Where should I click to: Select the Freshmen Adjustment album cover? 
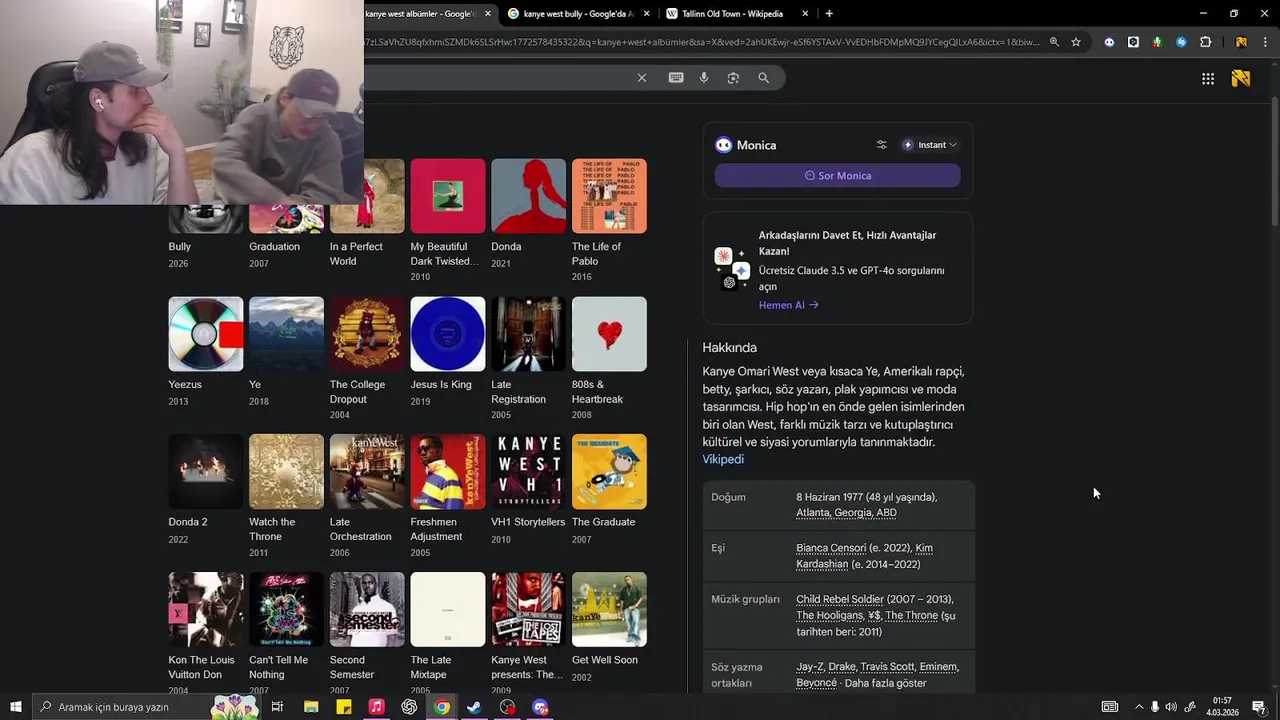(448, 472)
